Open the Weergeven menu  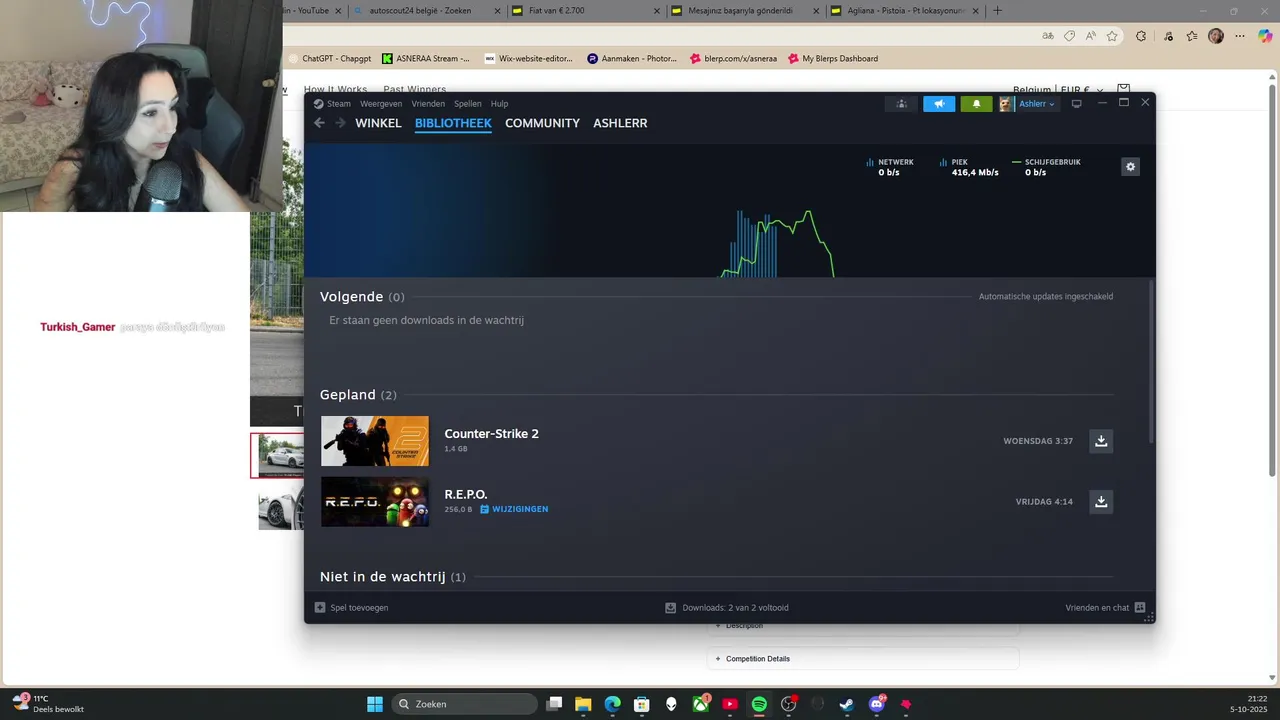381,104
